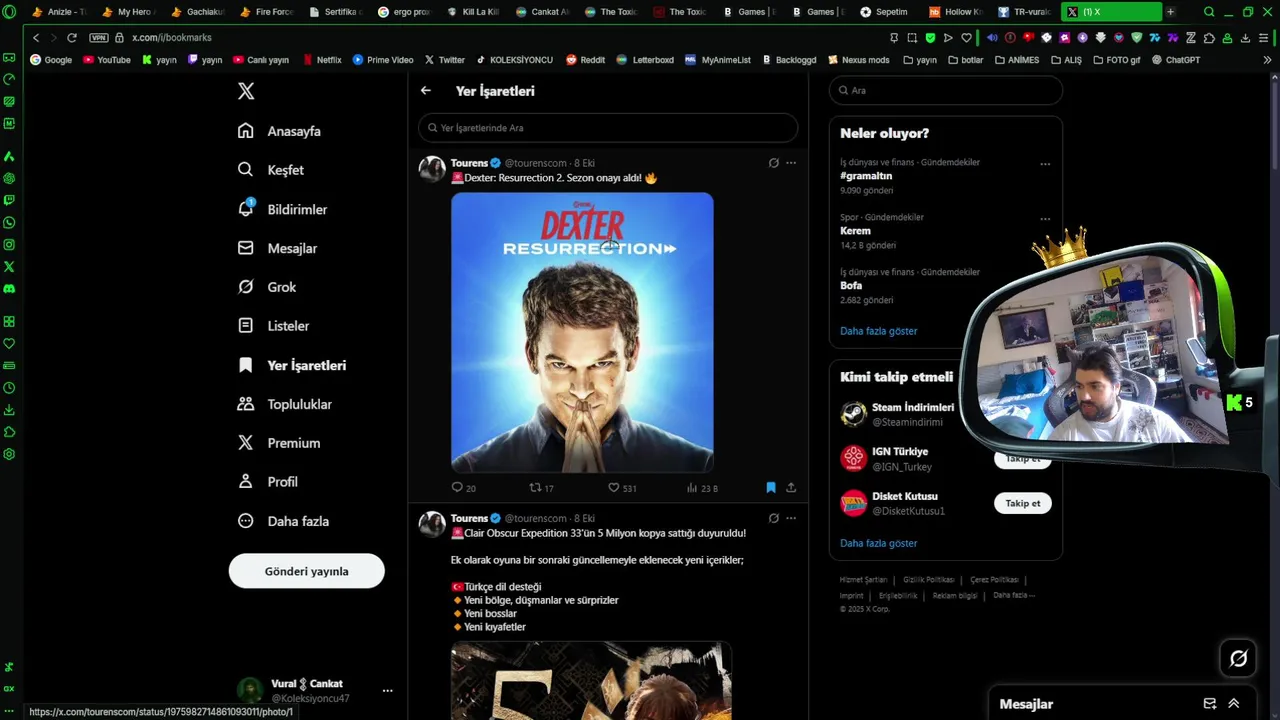Open Profil page
The image size is (1280, 720).
point(267,482)
